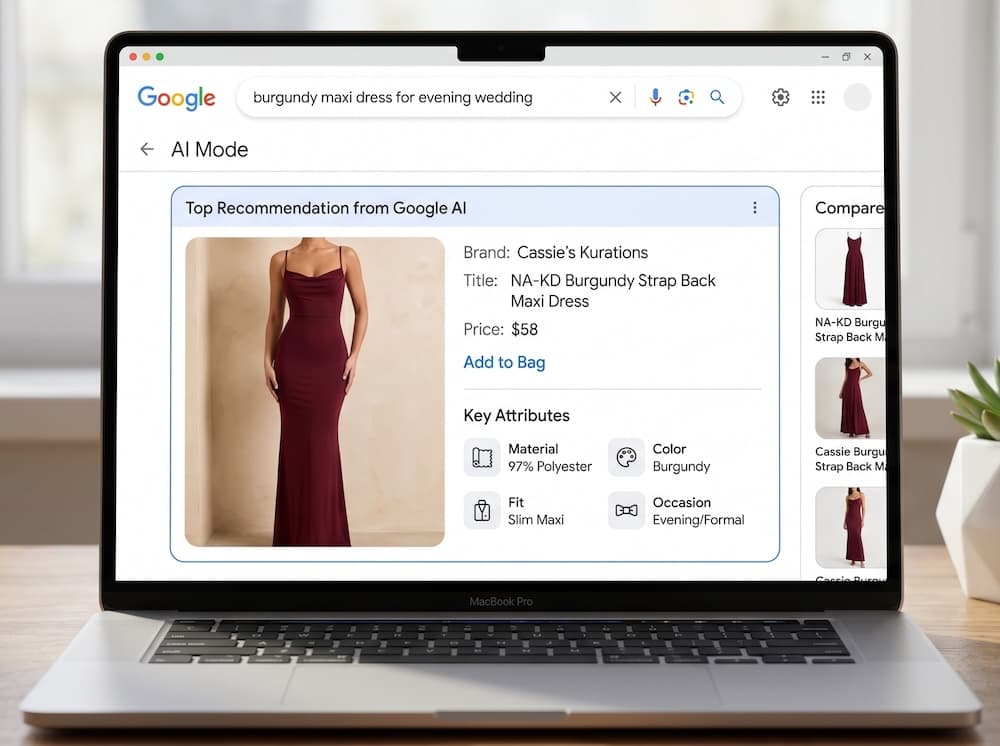Click the Evening/Formal occasion value
The image size is (1000, 746).
pyautogui.click(x=698, y=520)
